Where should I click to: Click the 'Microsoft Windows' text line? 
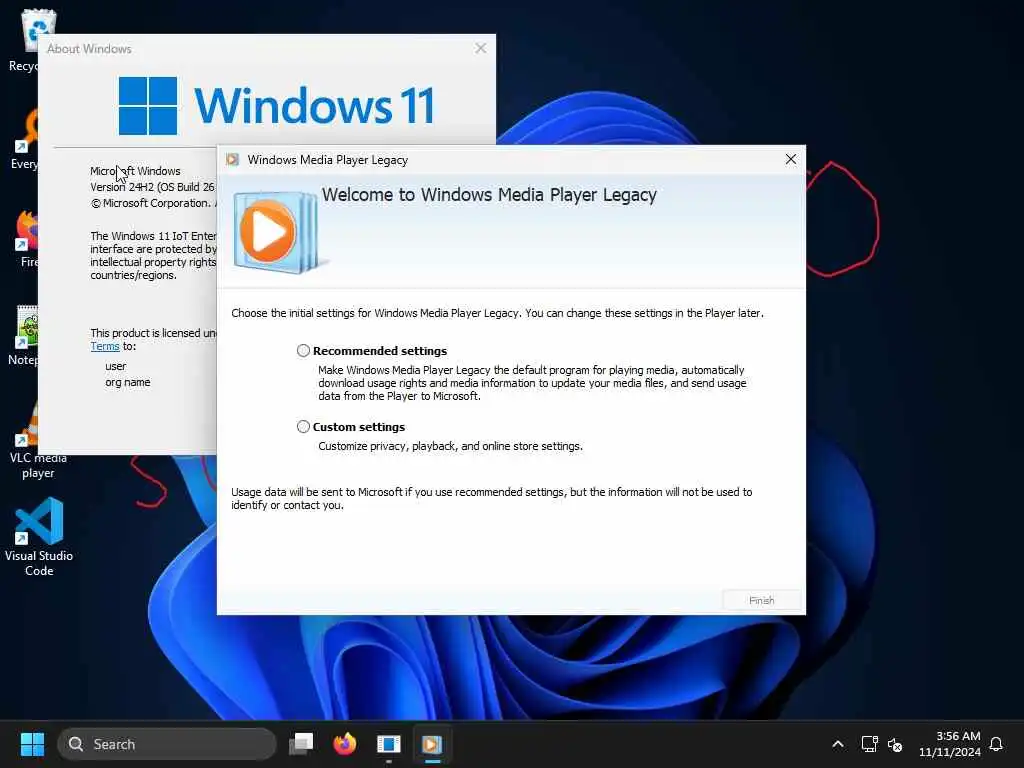point(135,171)
